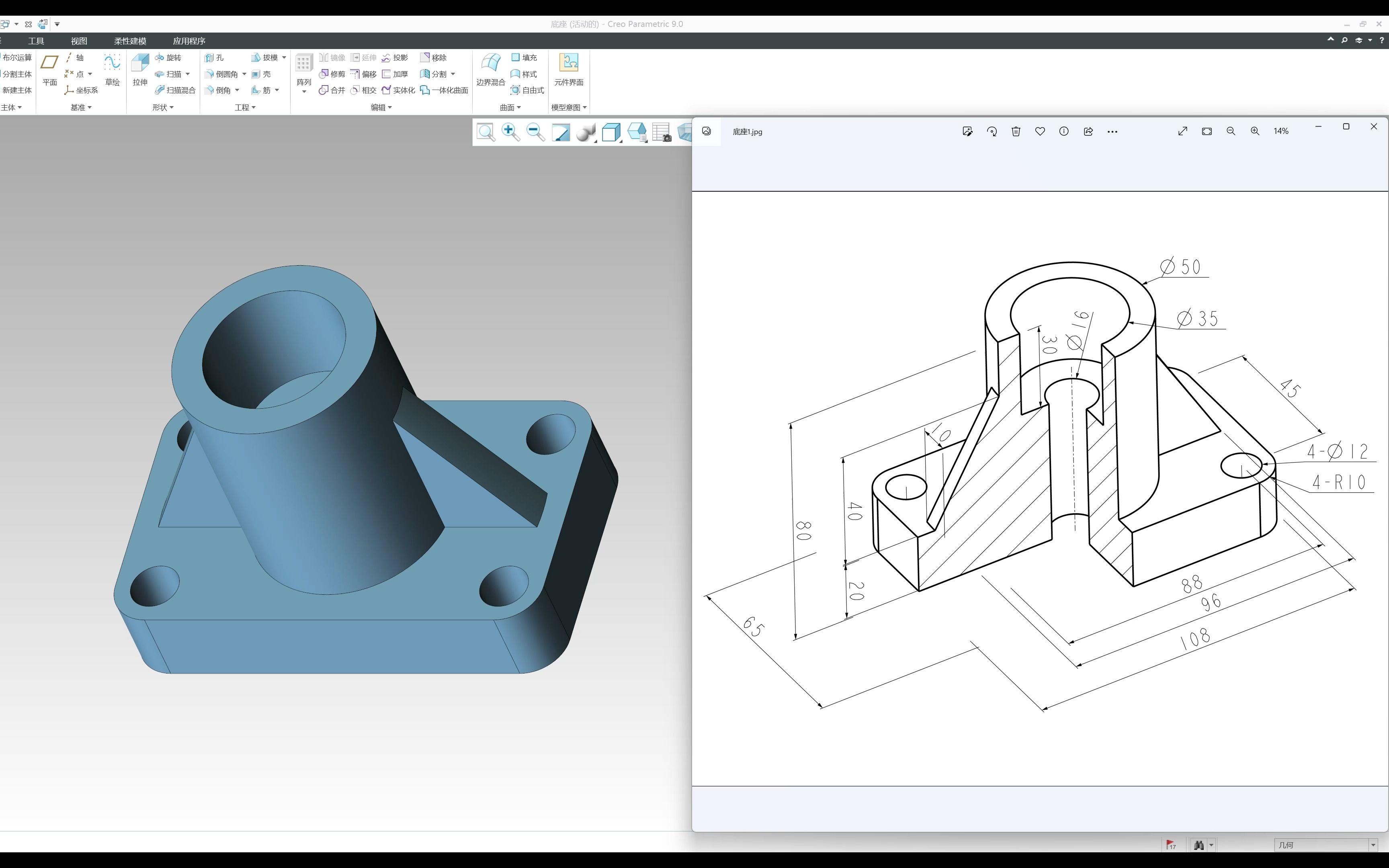1389x868 pixels.
Task: Click the Repaint screen icon
Action: pos(561,132)
